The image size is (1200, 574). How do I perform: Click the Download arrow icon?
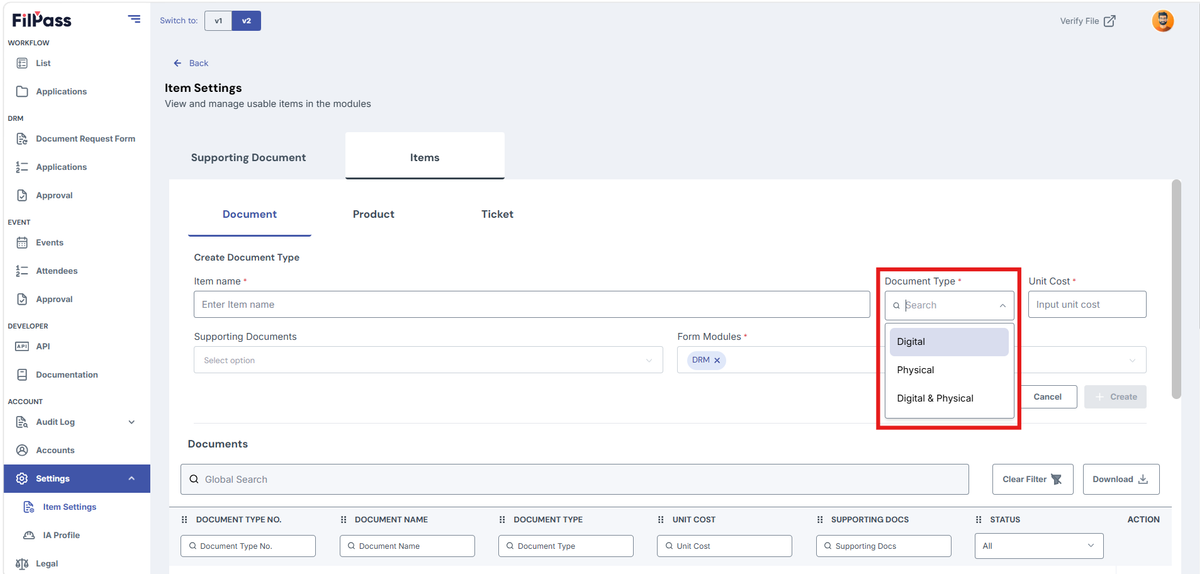click(x=1143, y=479)
